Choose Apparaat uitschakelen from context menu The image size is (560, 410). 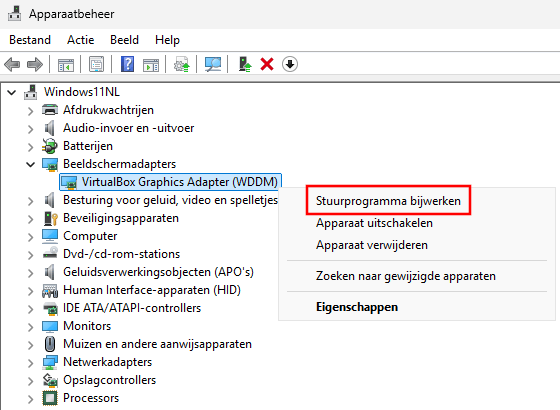[x=374, y=223]
